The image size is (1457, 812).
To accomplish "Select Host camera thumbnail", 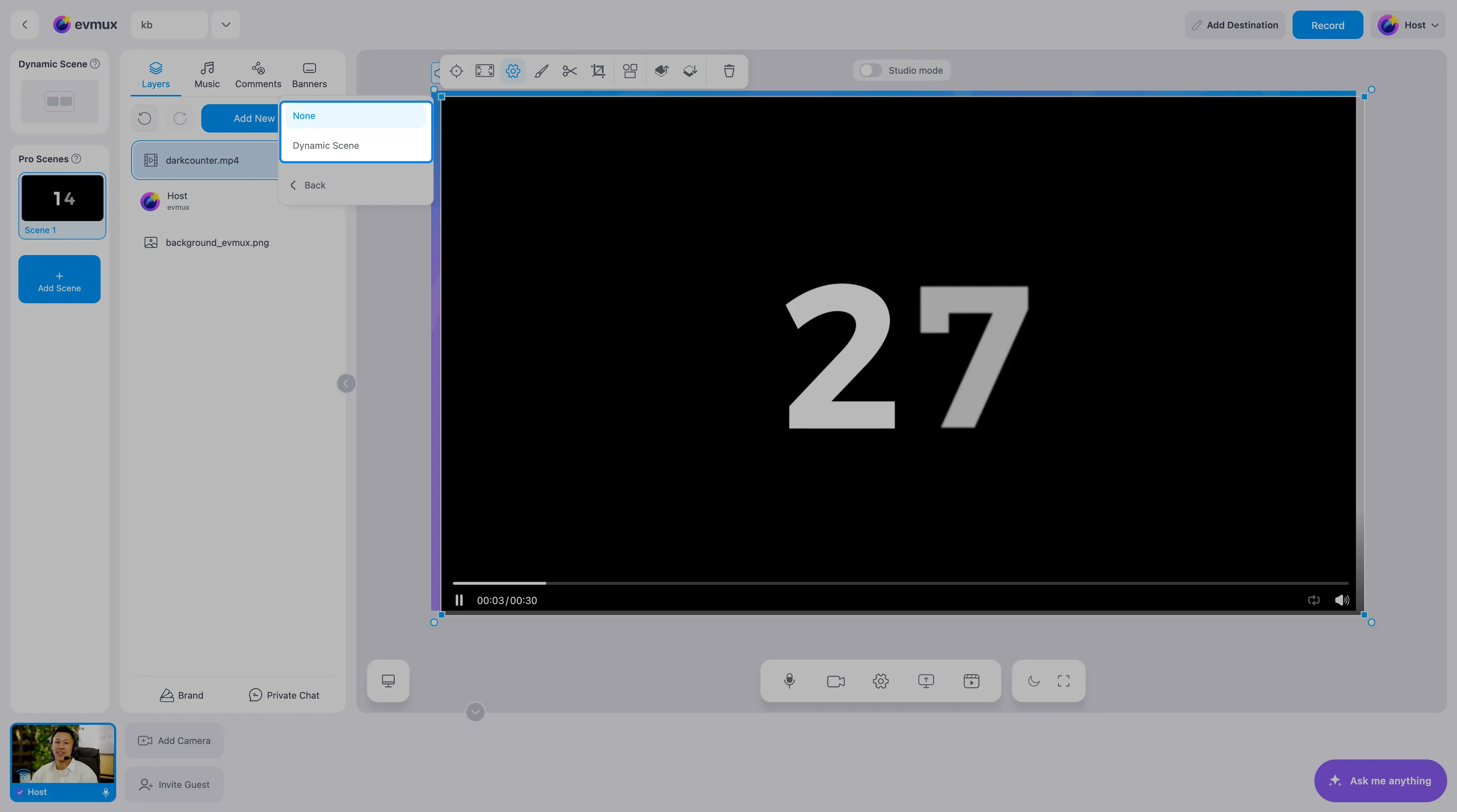I will pos(63,762).
